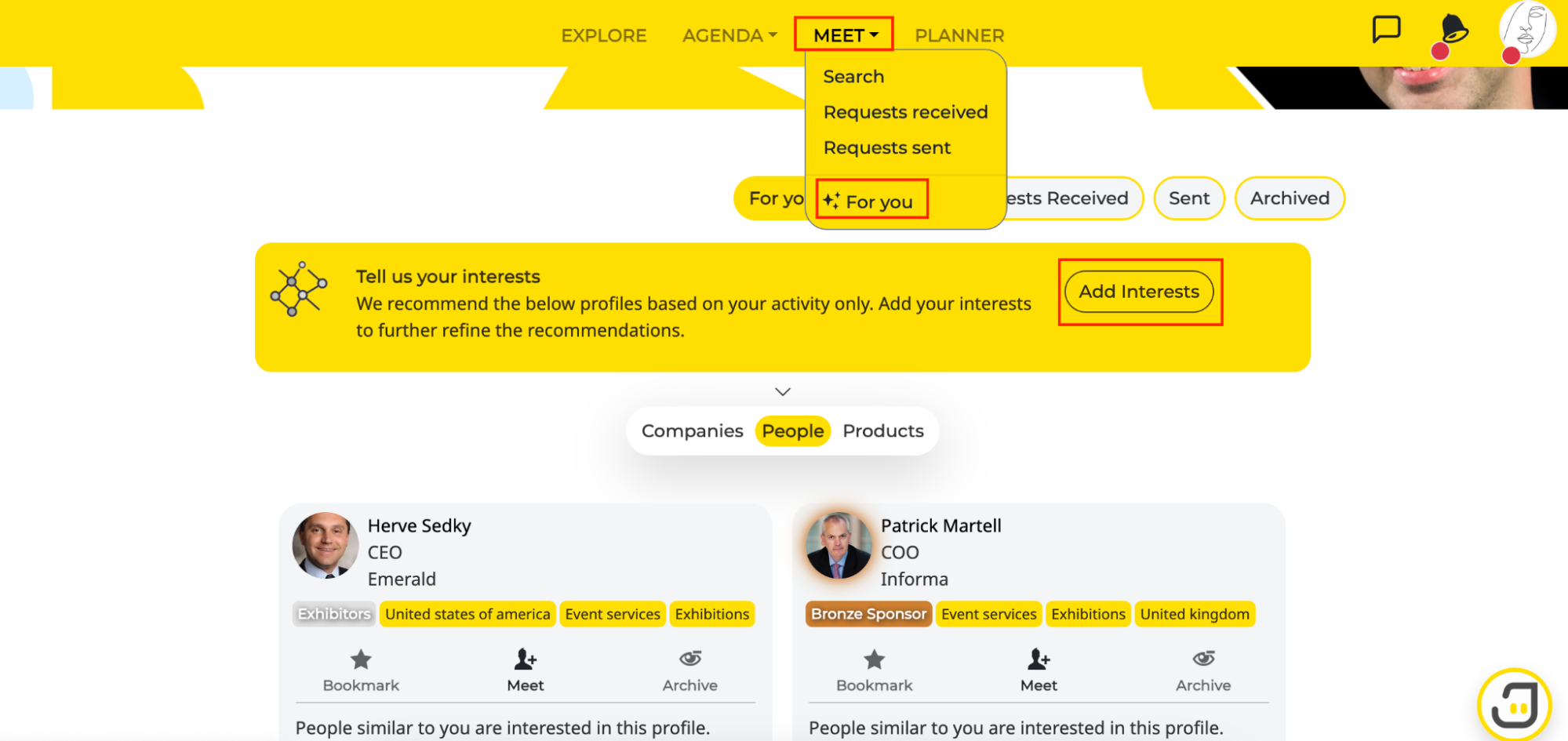
Task: Archive Herve Sedky's profile
Action: [x=689, y=660]
